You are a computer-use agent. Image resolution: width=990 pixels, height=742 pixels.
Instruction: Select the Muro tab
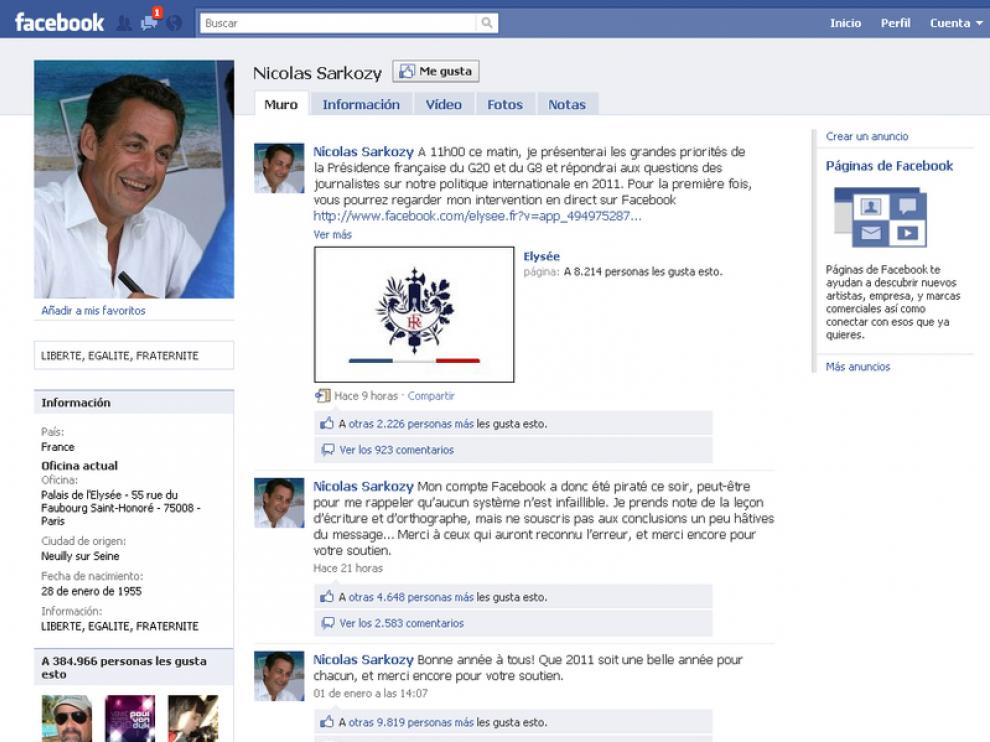click(281, 104)
